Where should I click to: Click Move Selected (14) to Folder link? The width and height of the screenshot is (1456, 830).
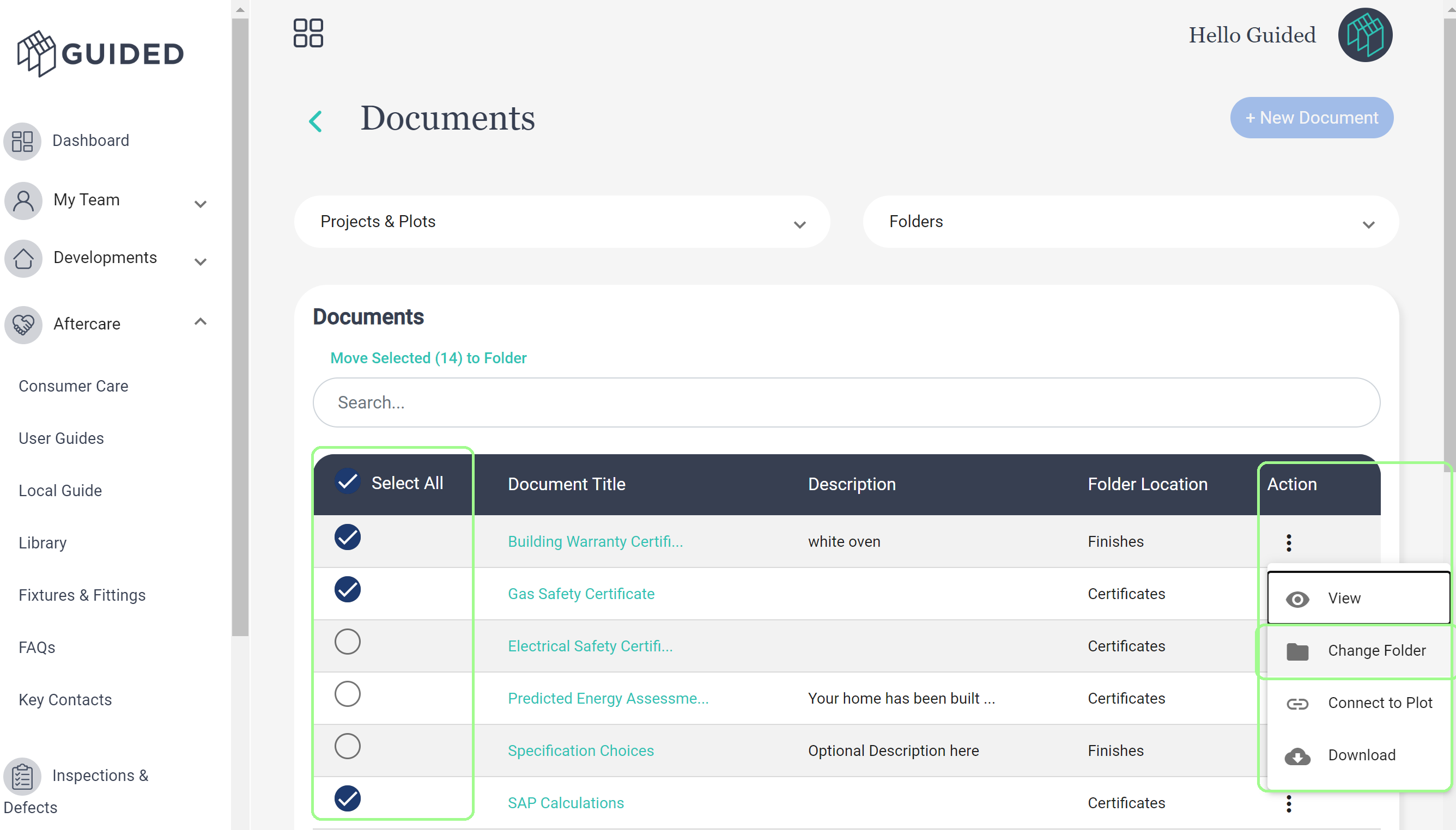(428, 358)
